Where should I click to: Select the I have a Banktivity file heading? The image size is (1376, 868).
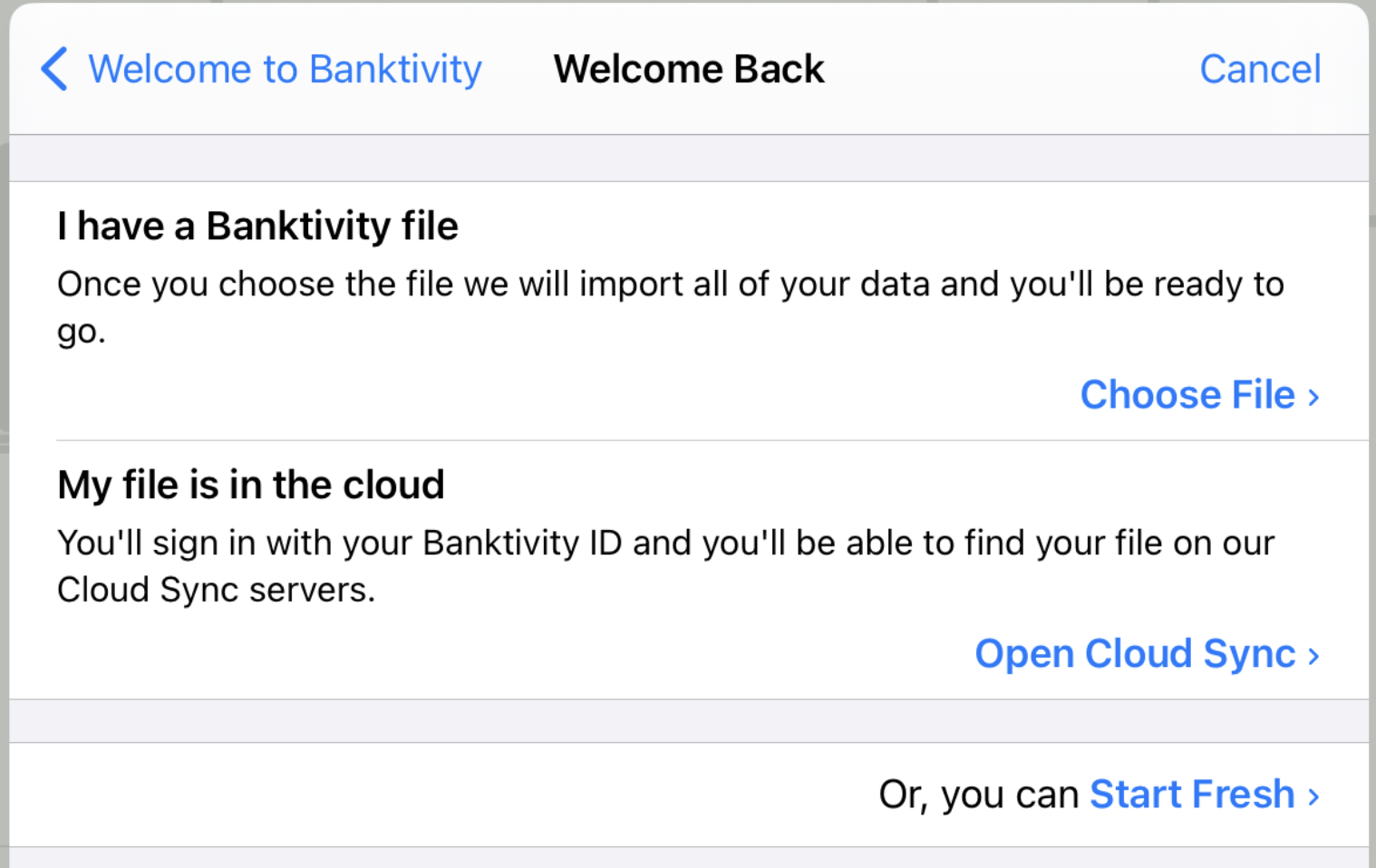coord(257,226)
